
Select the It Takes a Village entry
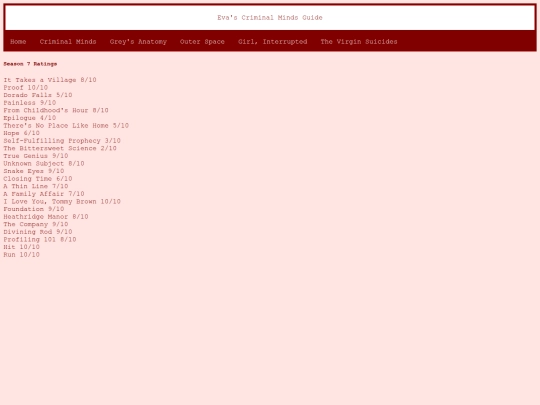point(50,80)
